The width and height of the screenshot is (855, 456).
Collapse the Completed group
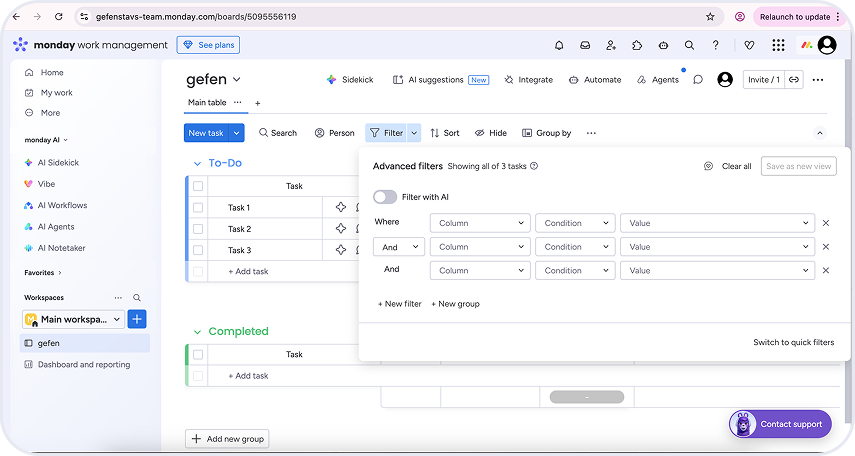pyautogui.click(x=197, y=332)
